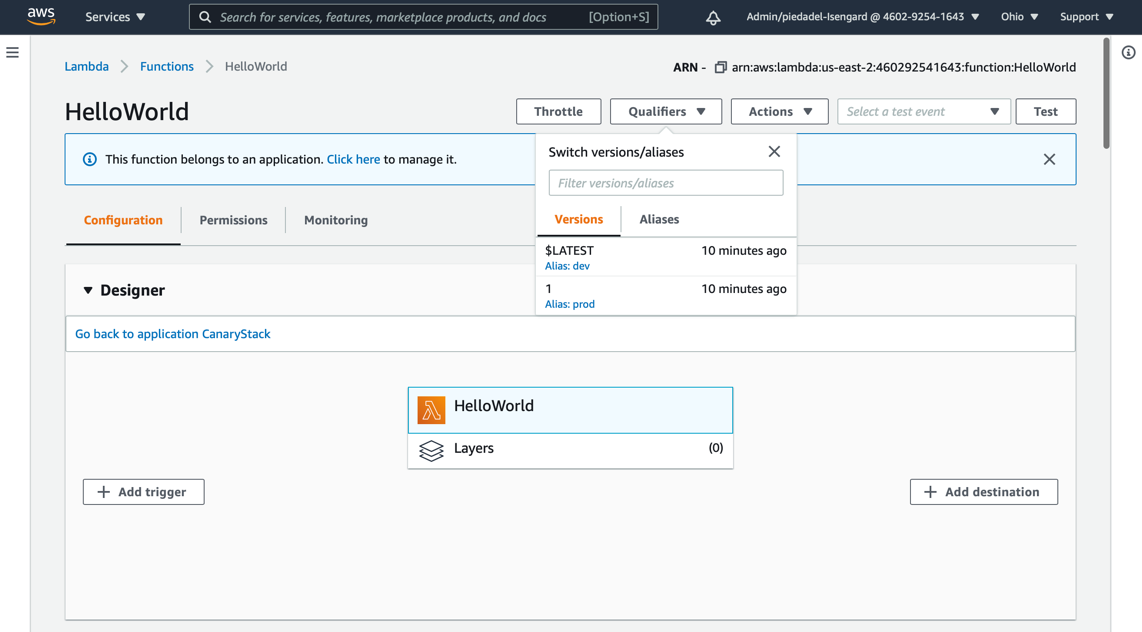Open the Admin account dropdown

tap(862, 17)
